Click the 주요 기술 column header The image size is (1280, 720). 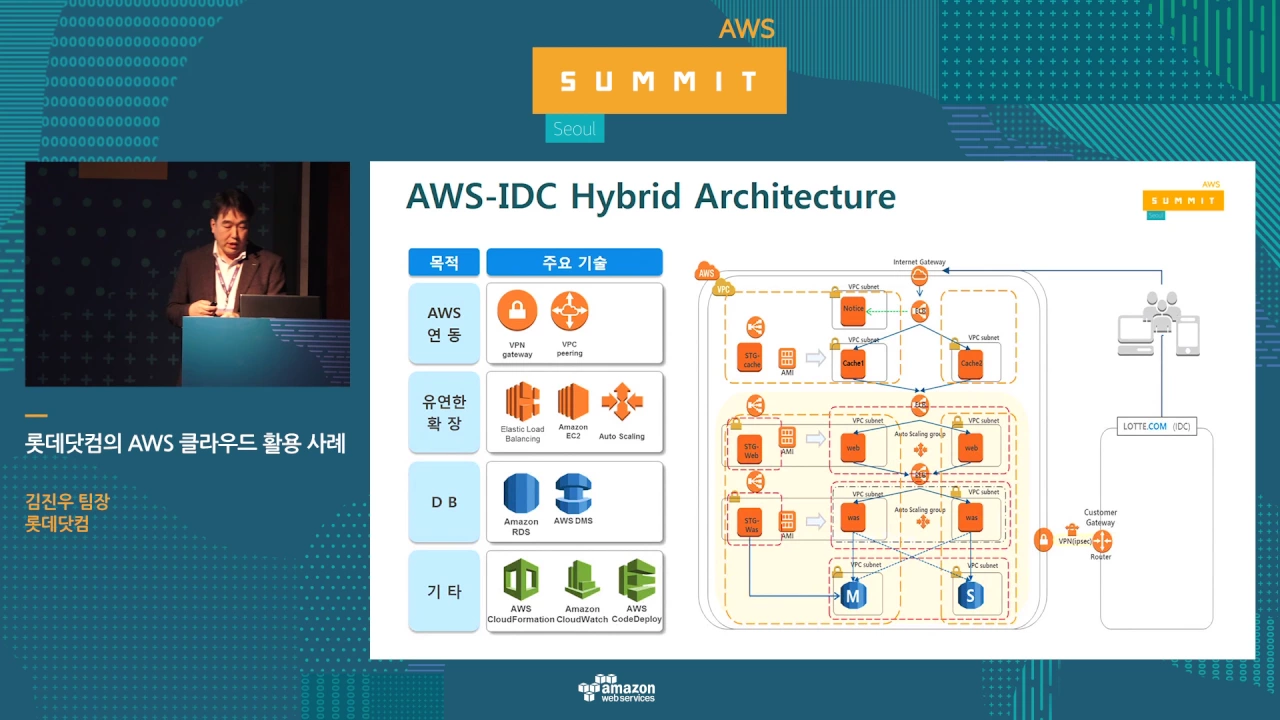pos(574,263)
